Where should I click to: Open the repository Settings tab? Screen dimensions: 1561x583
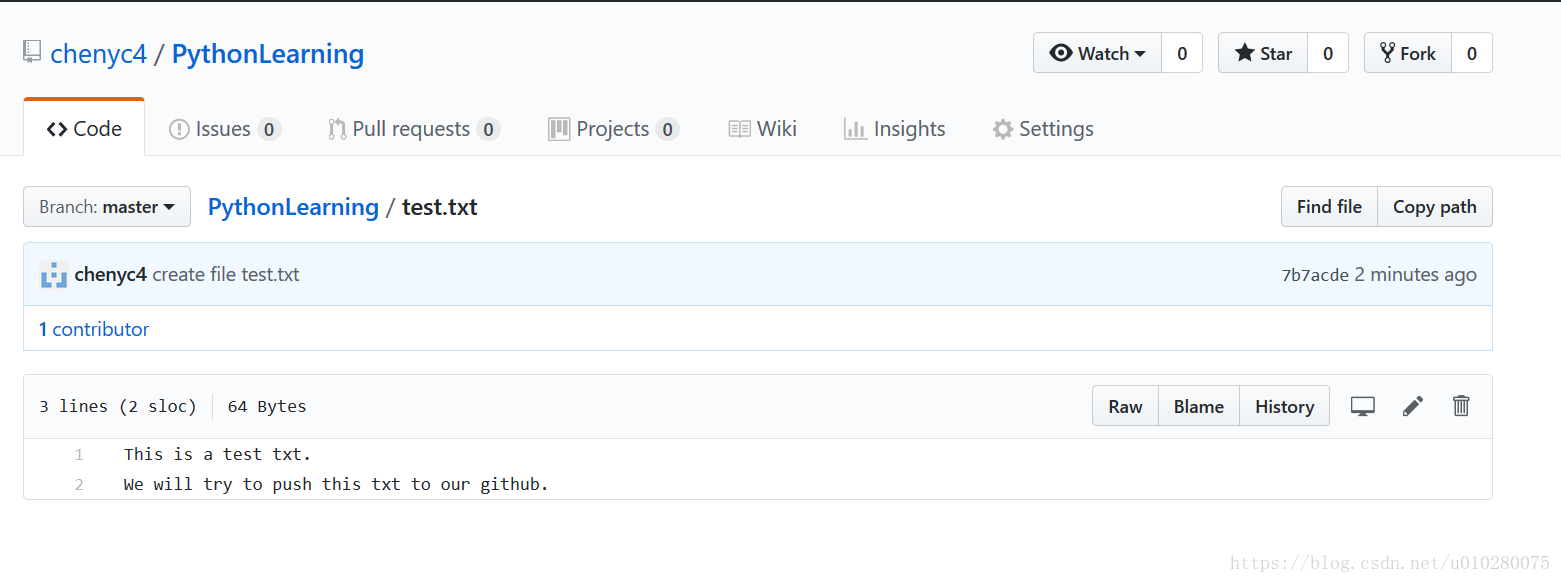[1043, 129]
